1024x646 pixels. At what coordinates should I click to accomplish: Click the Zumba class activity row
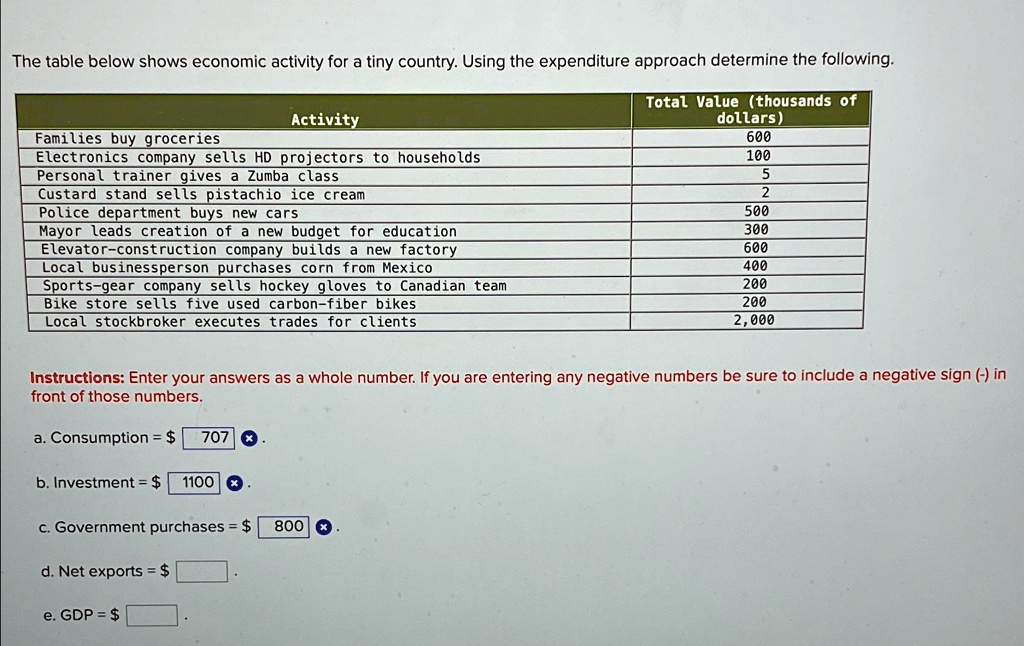click(x=186, y=175)
